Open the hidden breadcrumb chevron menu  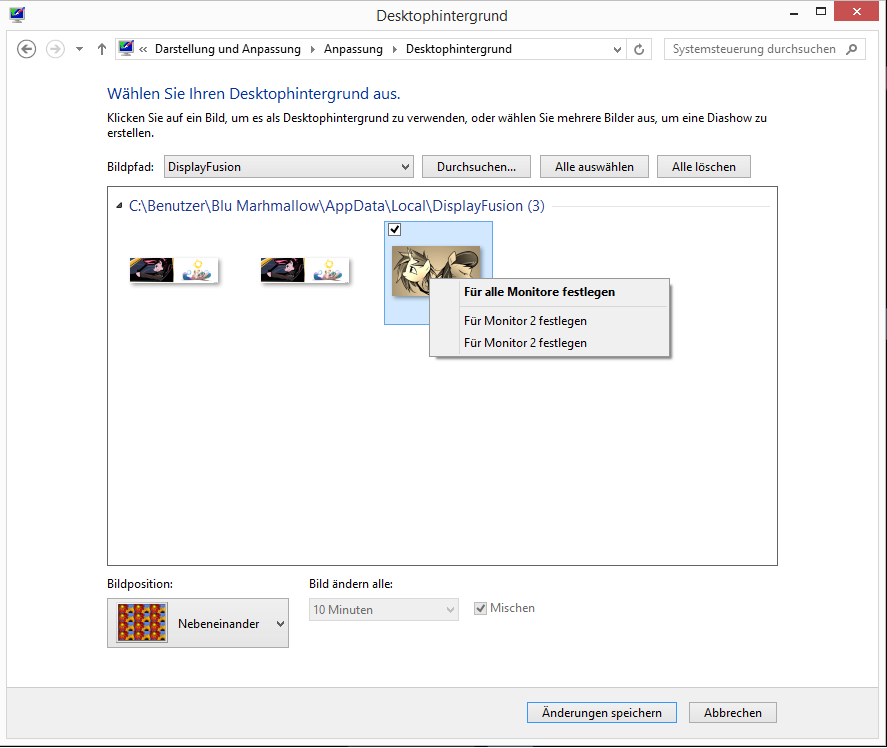(143, 49)
